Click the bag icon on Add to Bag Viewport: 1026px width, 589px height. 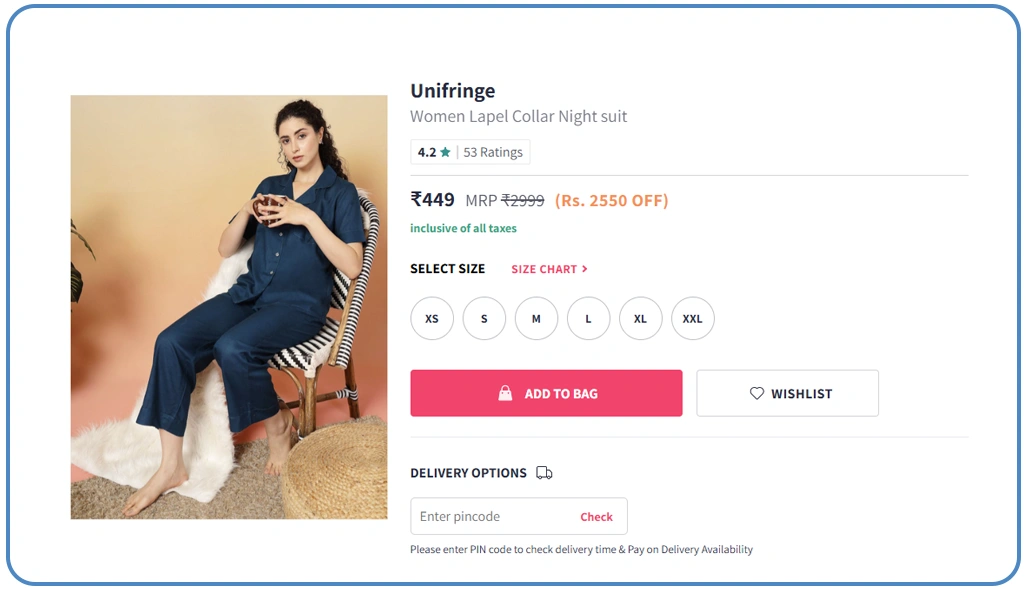click(506, 394)
